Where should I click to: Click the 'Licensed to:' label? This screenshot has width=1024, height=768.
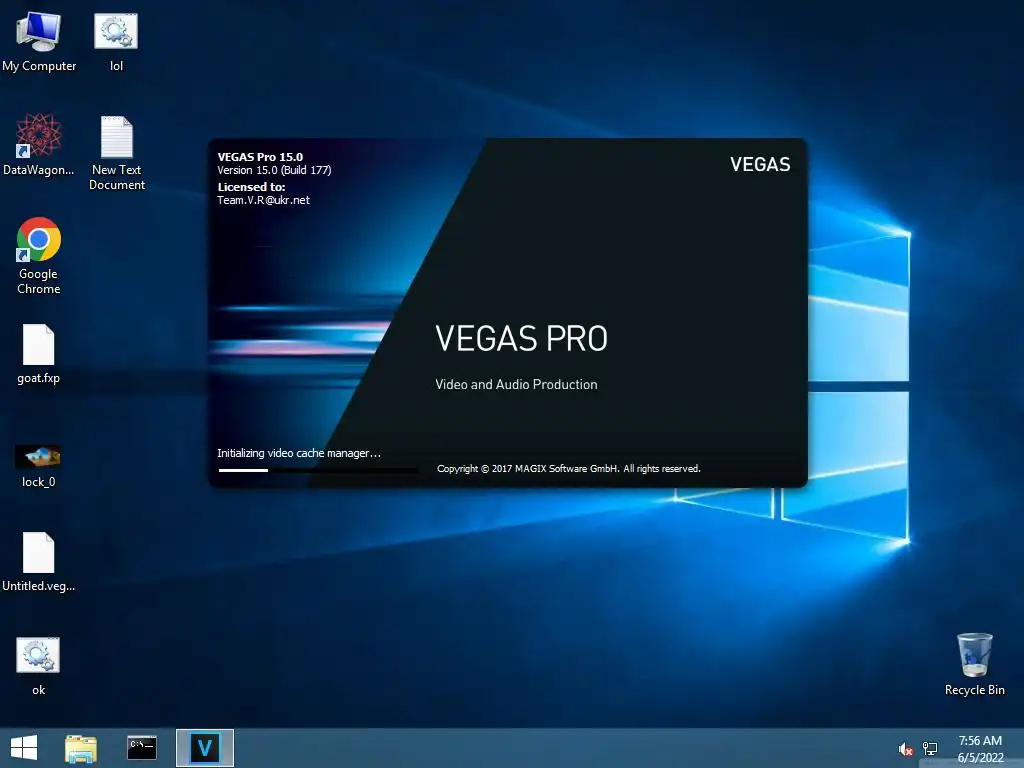click(x=251, y=187)
